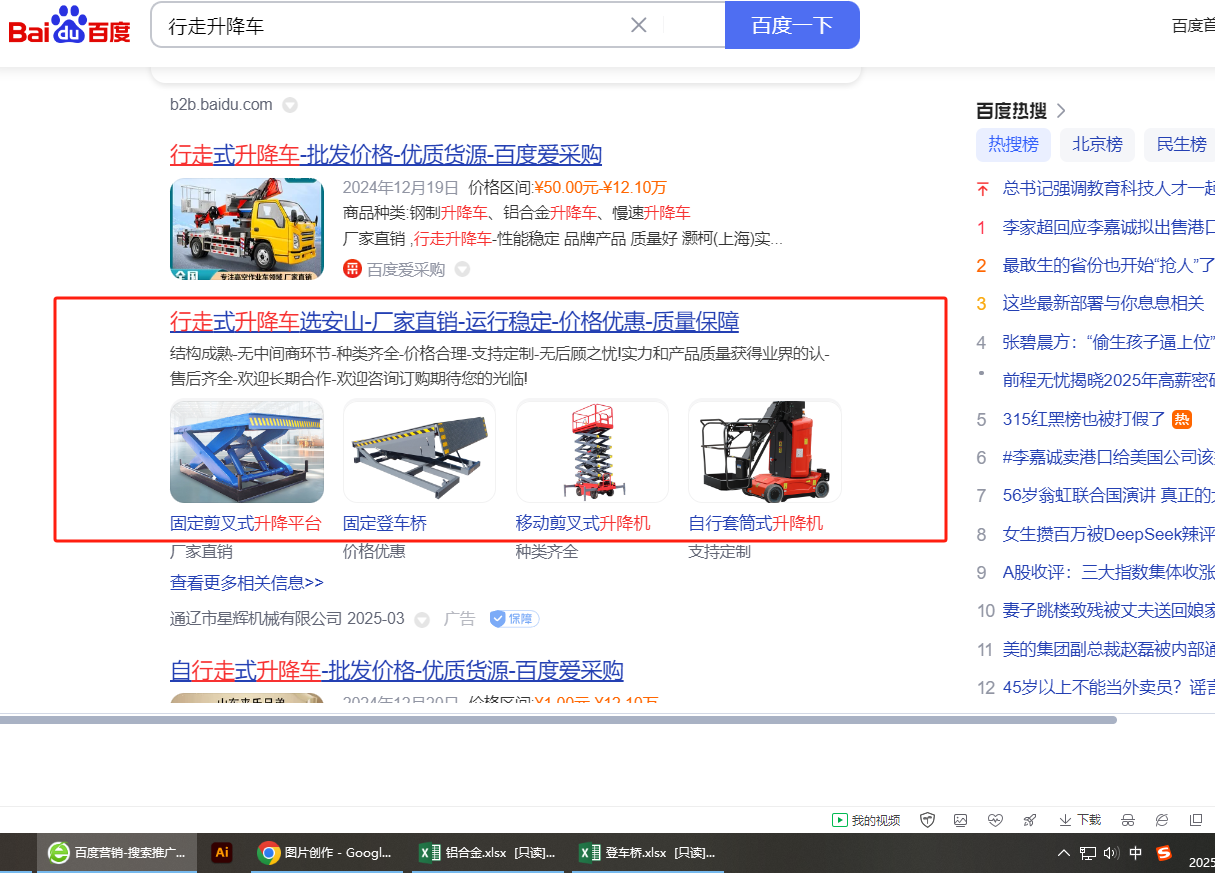Click the blue 保障 shield badge

pyautogui.click(x=514, y=619)
